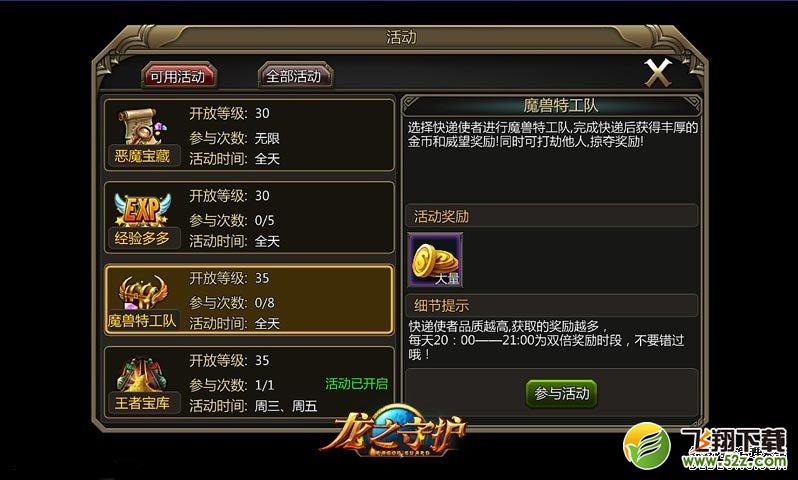Screen dimensions: 798x480
Task: Click the 经验多多 label under EXP icon
Action: coord(142,238)
